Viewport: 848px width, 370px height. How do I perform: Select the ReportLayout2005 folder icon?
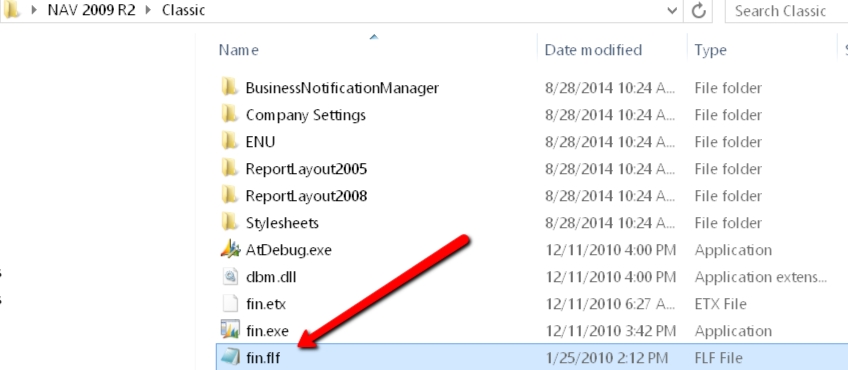tap(229, 168)
